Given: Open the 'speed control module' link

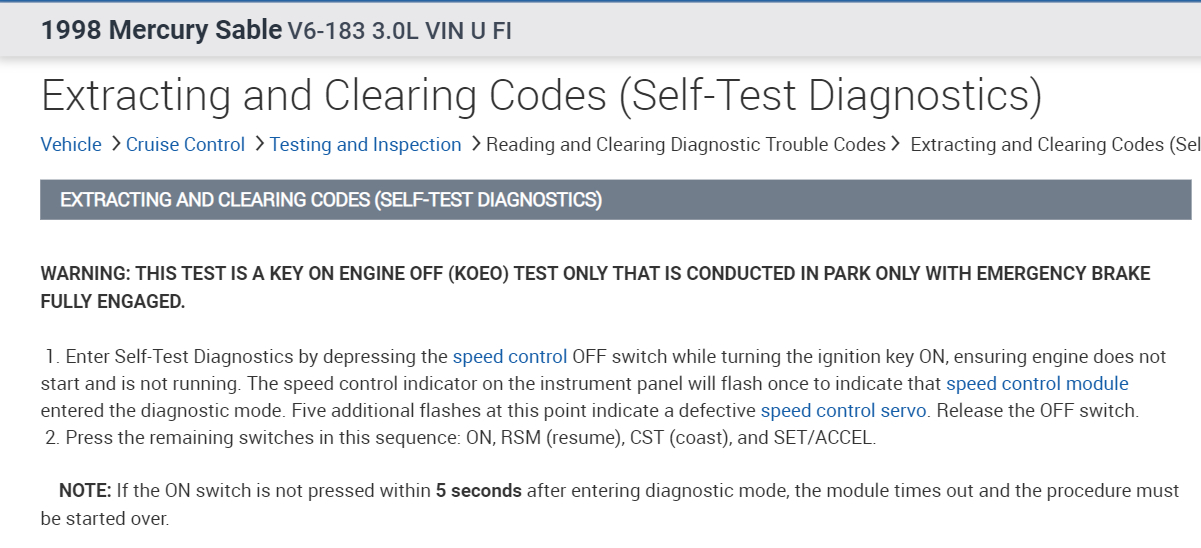Looking at the screenshot, I should (x=1037, y=384).
